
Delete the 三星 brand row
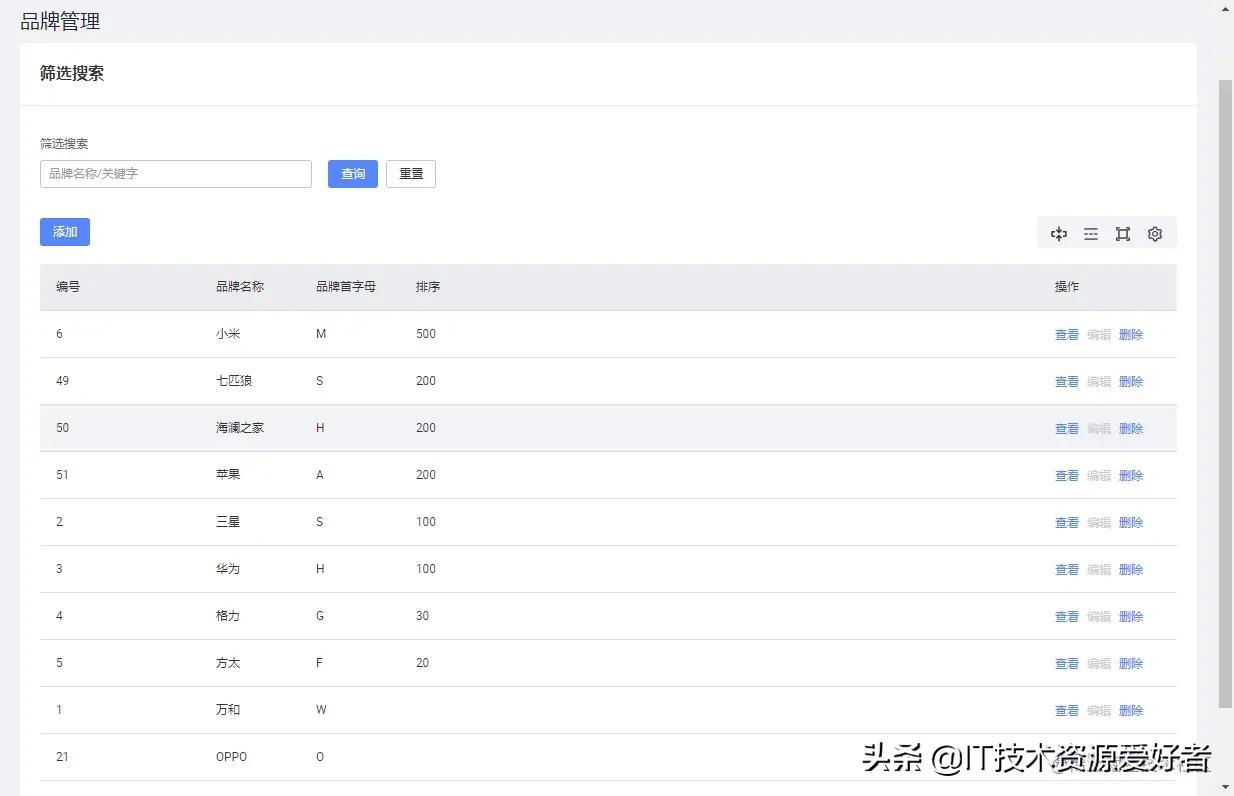click(x=1131, y=523)
